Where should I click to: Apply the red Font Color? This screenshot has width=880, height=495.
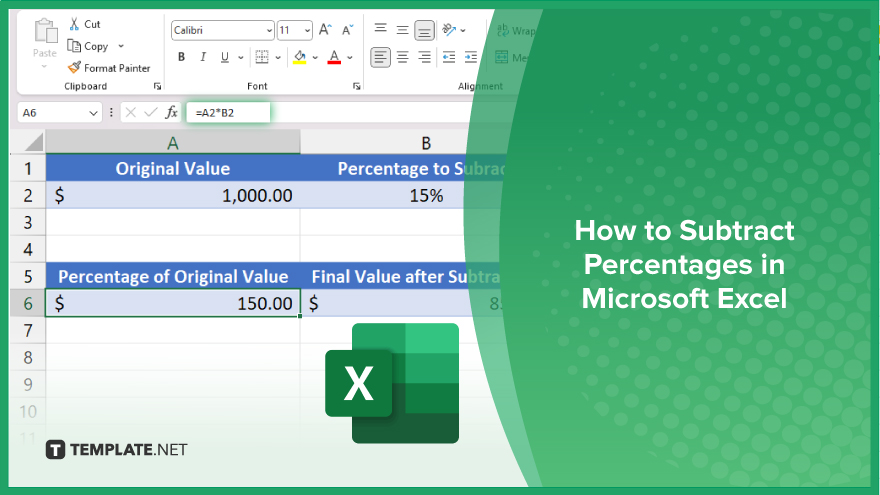click(334, 57)
